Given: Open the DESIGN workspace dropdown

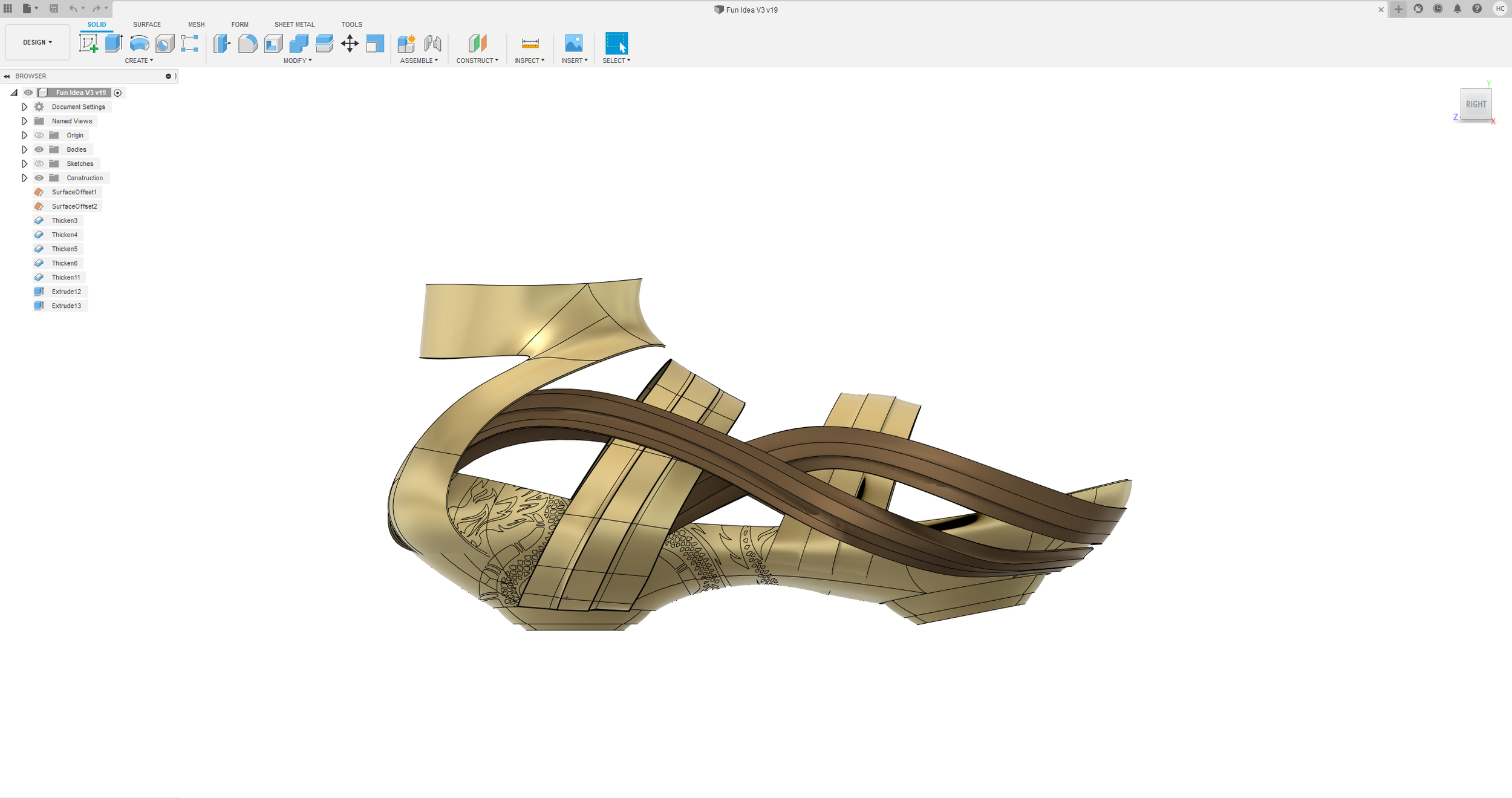Looking at the screenshot, I should pos(37,42).
